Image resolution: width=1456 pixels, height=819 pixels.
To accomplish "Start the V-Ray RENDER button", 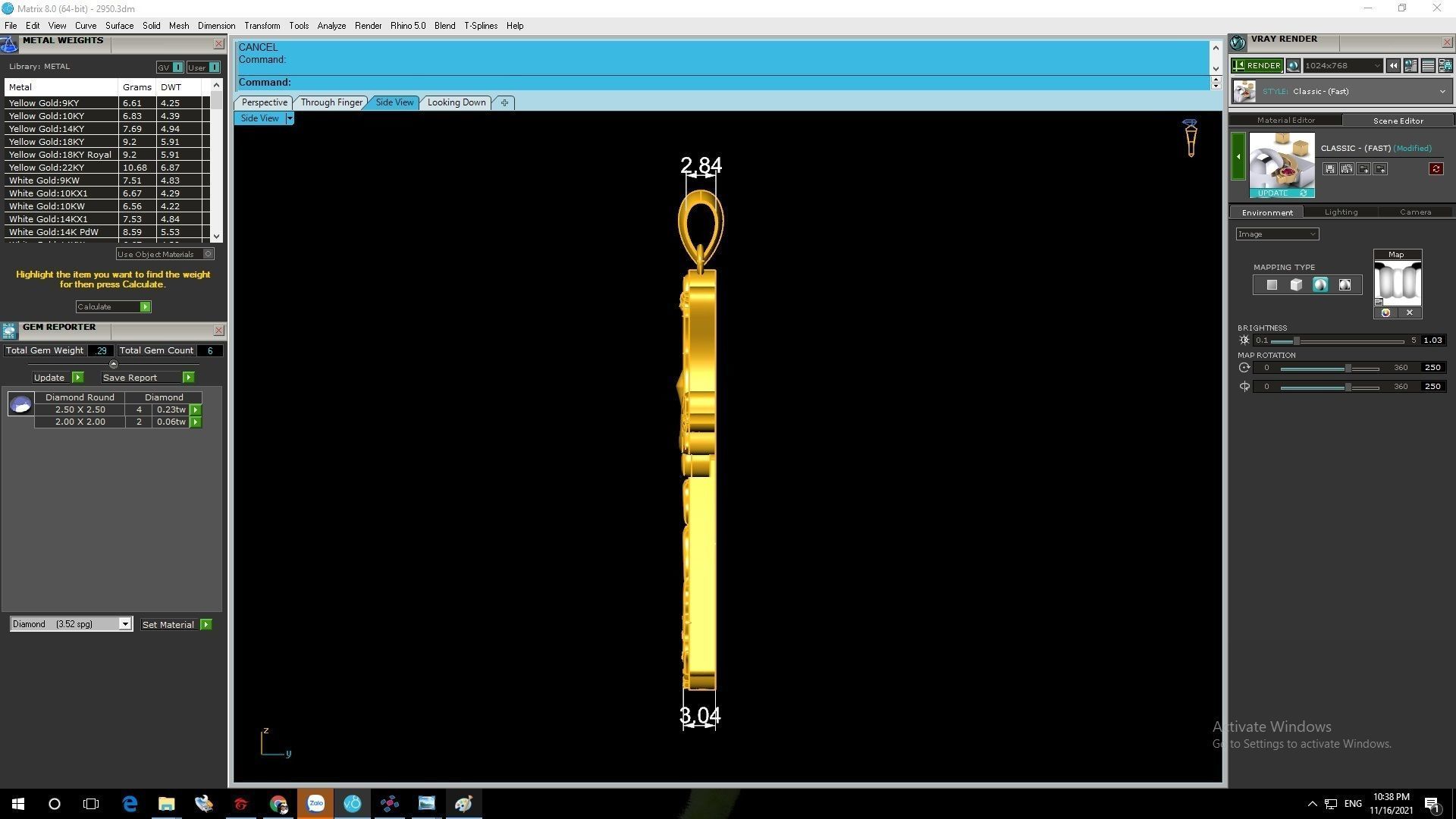I will click(x=1257, y=66).
